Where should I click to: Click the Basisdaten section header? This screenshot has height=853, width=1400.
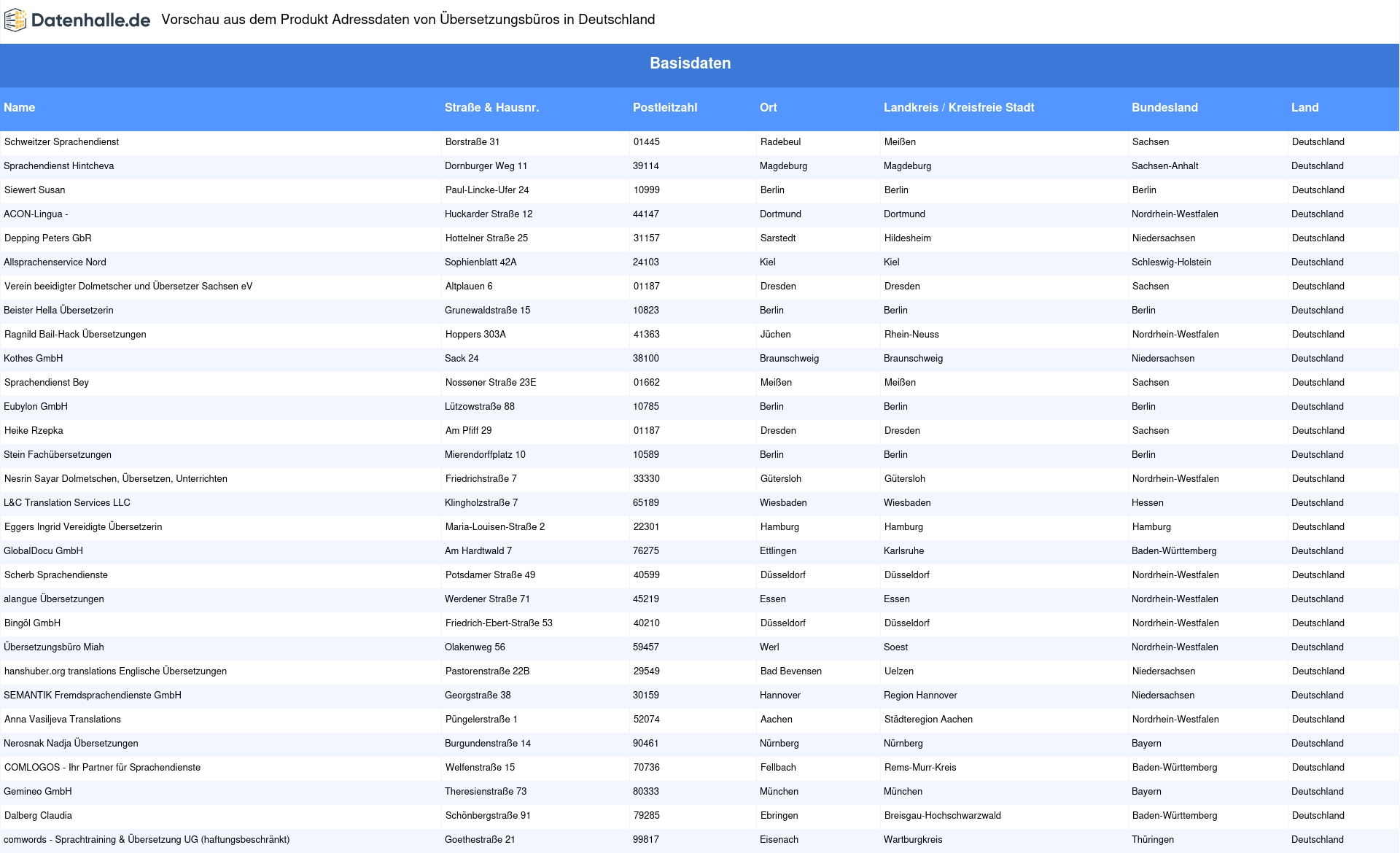tap(690, 63)
